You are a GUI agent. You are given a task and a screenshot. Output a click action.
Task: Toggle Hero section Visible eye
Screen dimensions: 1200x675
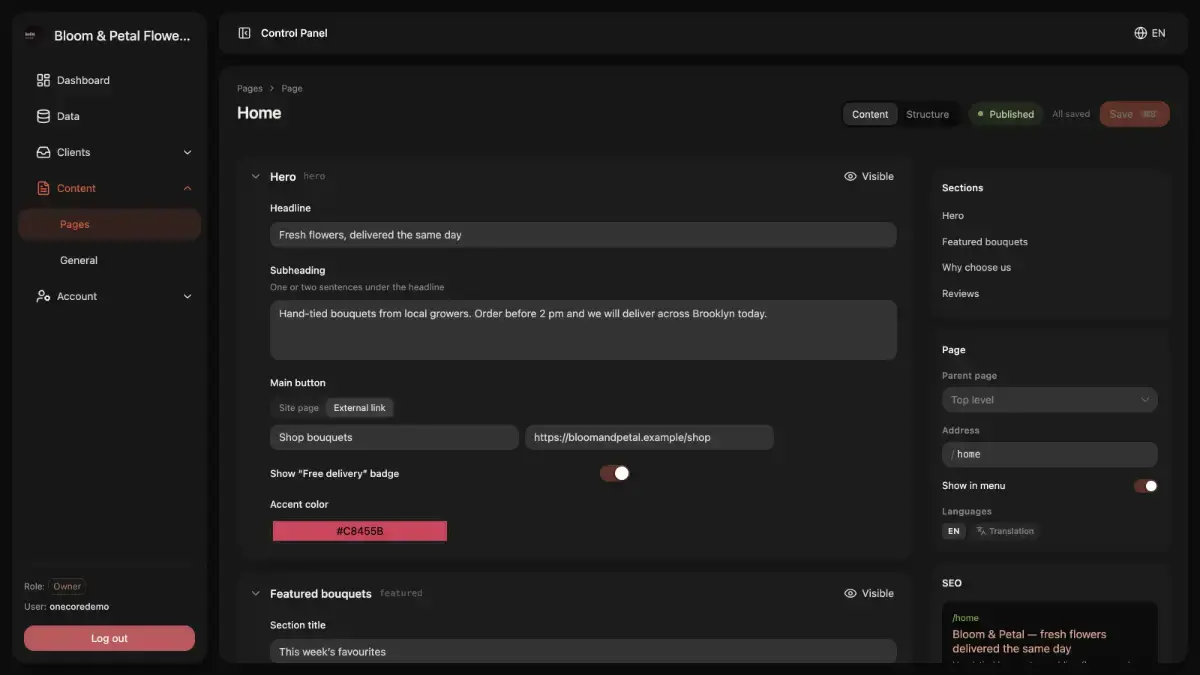click(x=850, y=176)
